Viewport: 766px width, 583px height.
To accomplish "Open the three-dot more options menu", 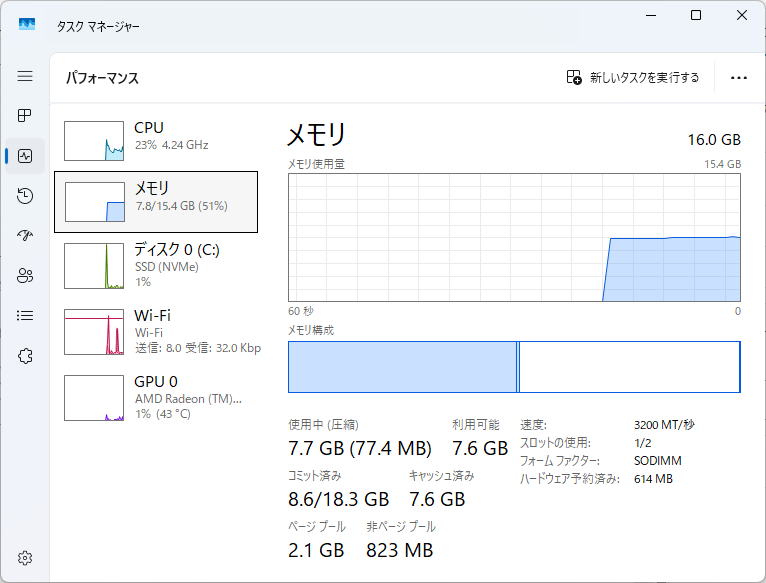I will coord(739,78).
